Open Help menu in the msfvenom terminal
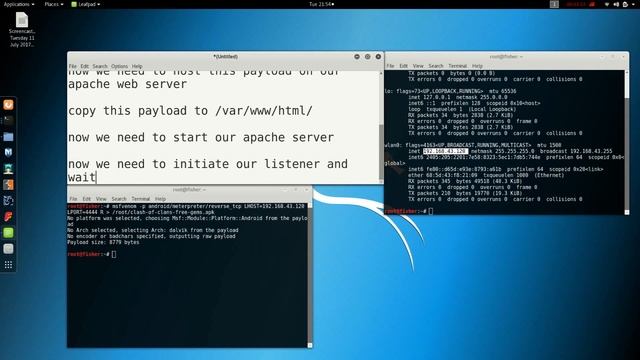 point(160,199)
